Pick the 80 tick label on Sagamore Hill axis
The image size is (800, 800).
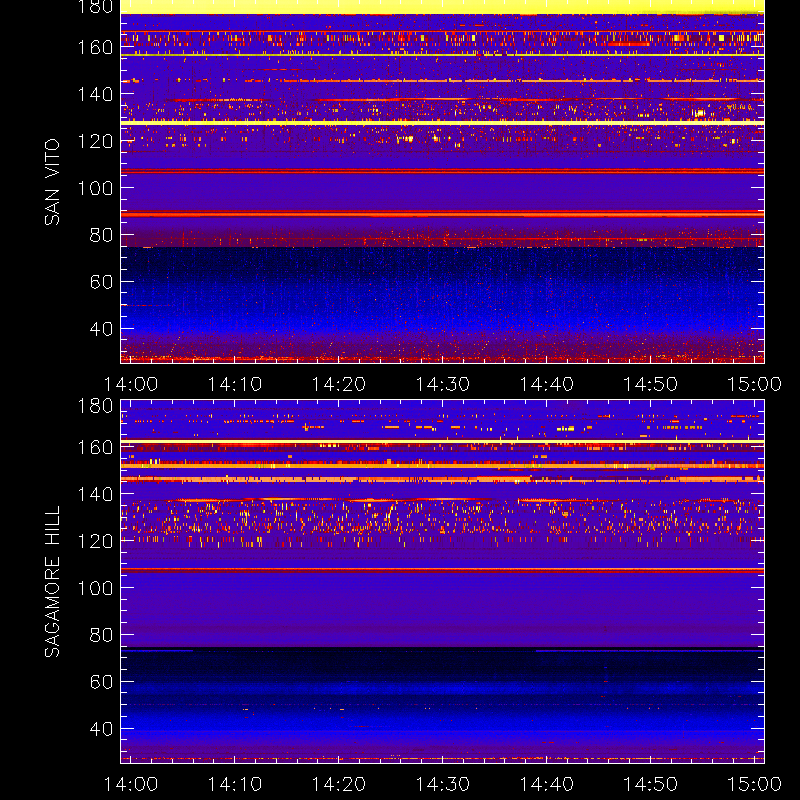pos(101,635)
